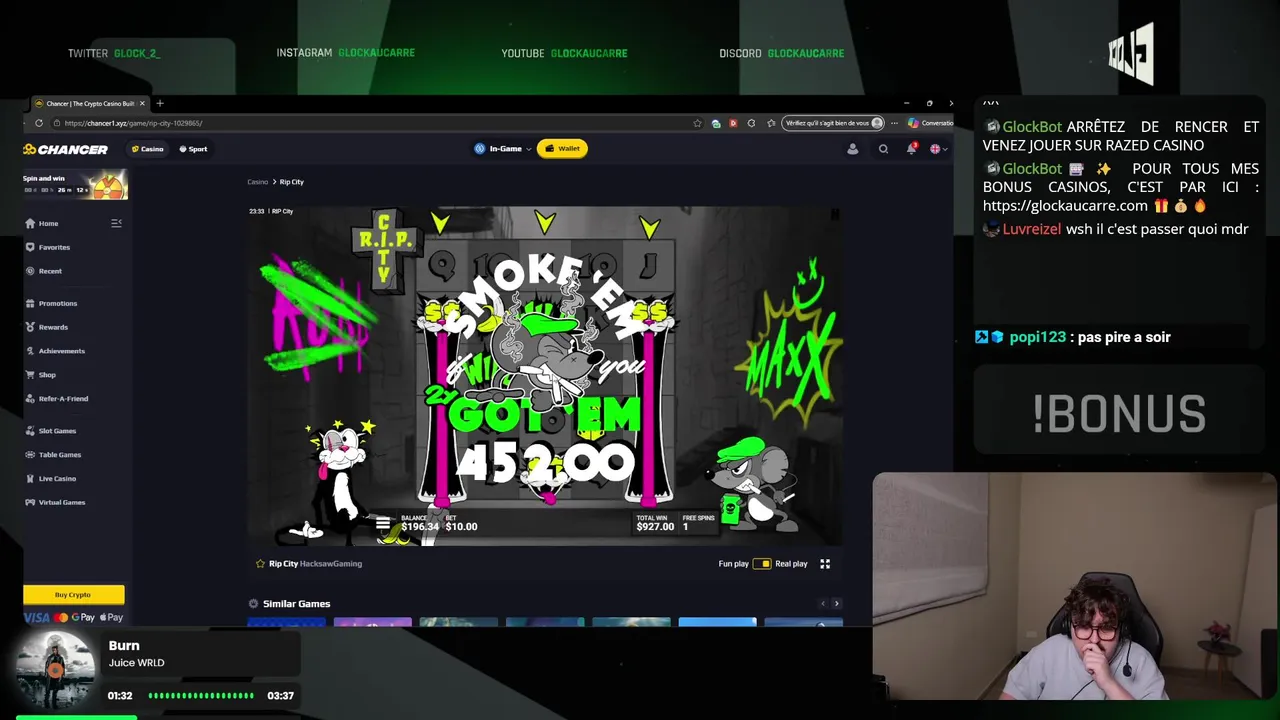The image size is (1280, 720).
Task: Open the Conversation copilot button
Action: 931,123
